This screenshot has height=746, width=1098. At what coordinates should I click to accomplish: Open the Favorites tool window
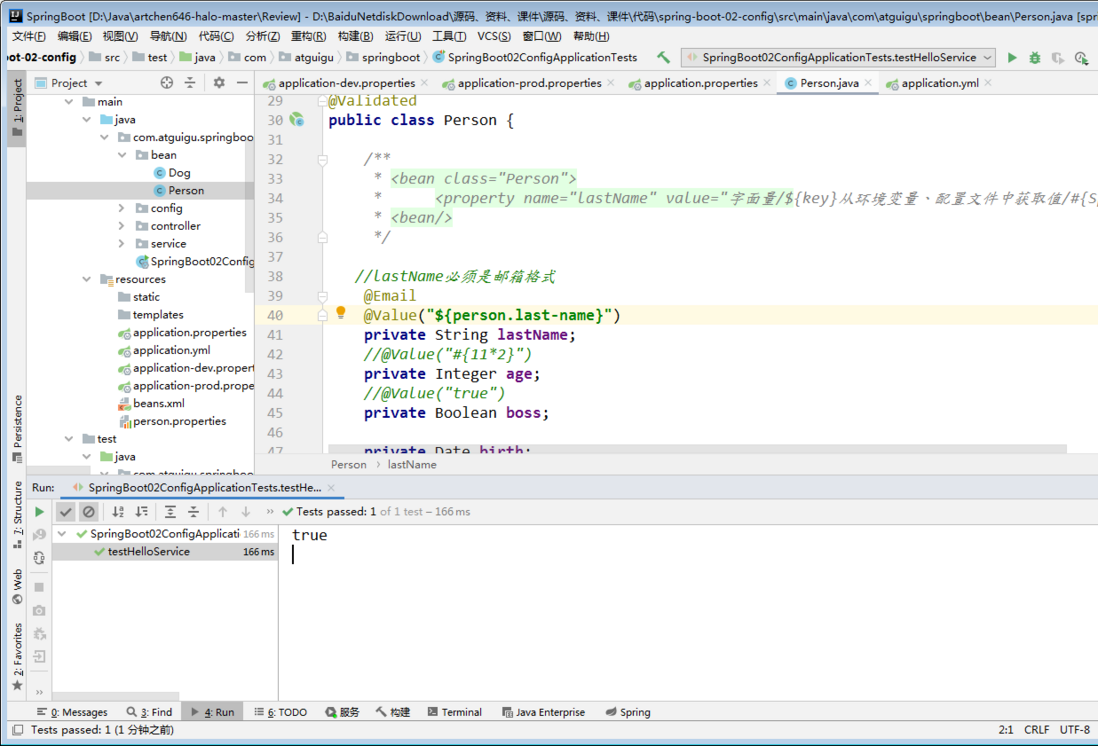[18, 657]
